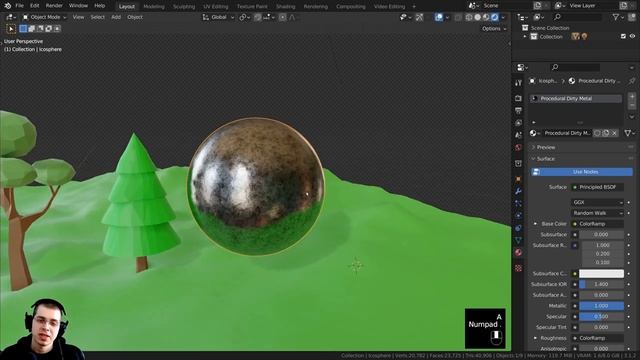
Task: Open the Texture properties checker tab
Action: tap(518, 268)
